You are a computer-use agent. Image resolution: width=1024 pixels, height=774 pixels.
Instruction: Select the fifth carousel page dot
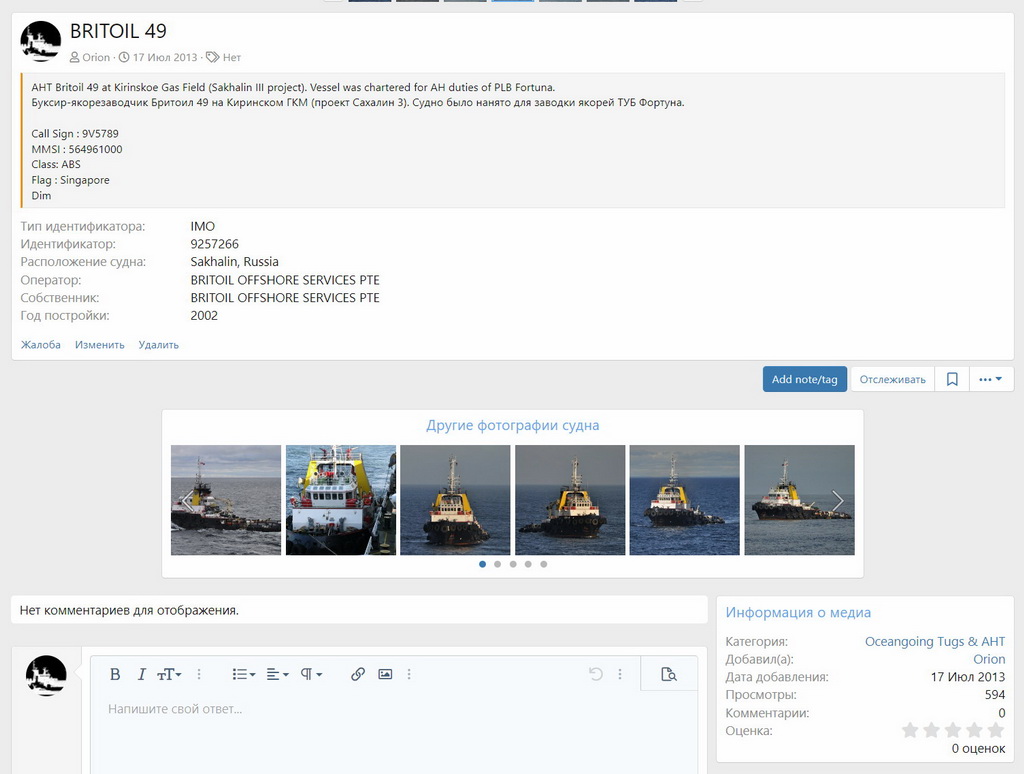point(544,564)
